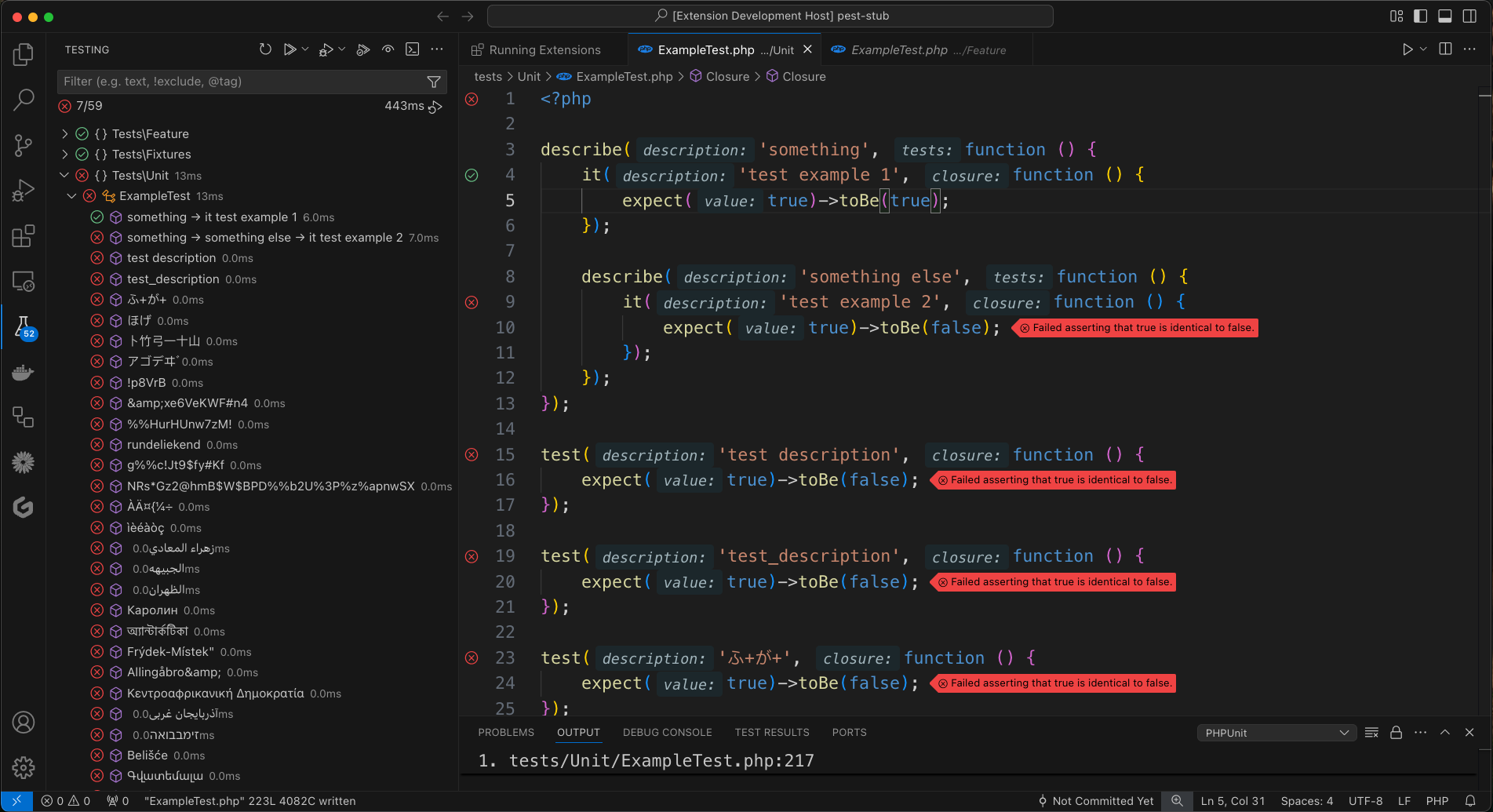Toggle the primary side bar layout
This screenshot has width=1493, height=812.
click(x=1420, y=16)
